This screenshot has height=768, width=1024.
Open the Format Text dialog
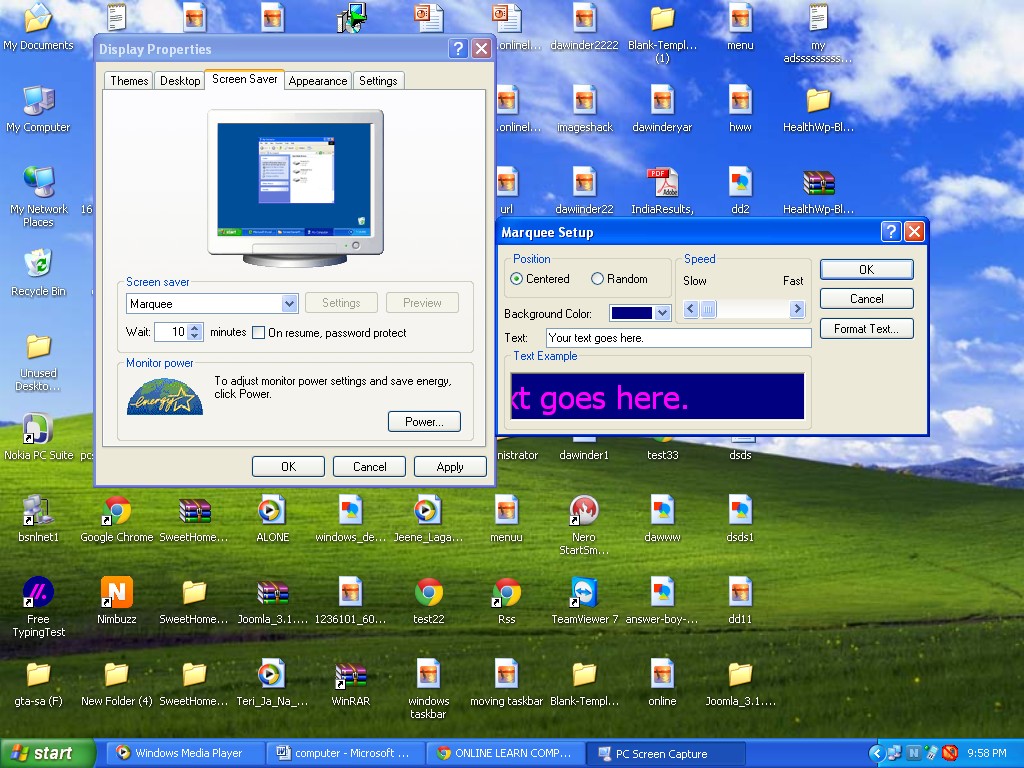(866, 328)
